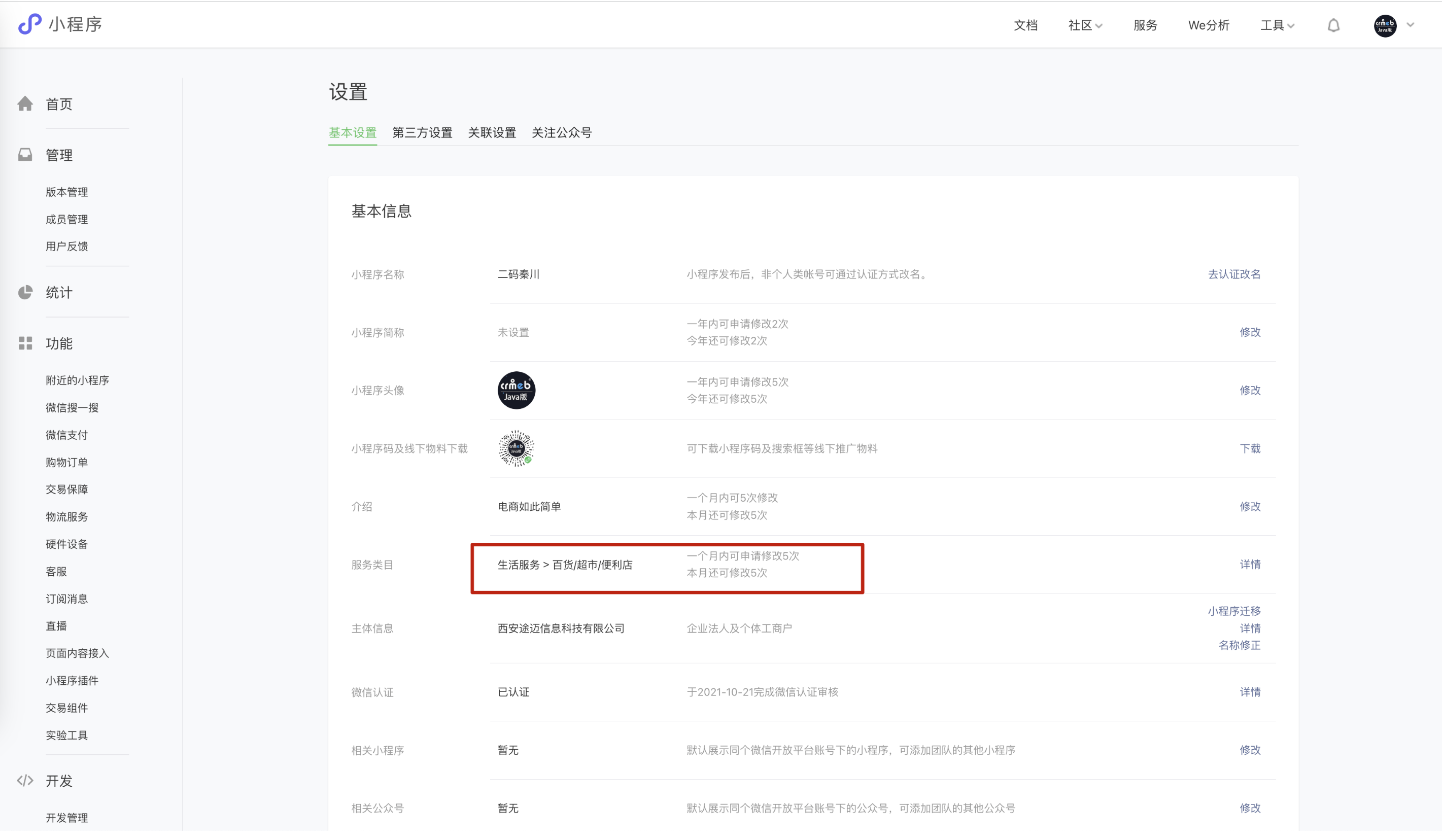
Task: Open 用户反馈 in sidebar
Action: pos(67,246)
